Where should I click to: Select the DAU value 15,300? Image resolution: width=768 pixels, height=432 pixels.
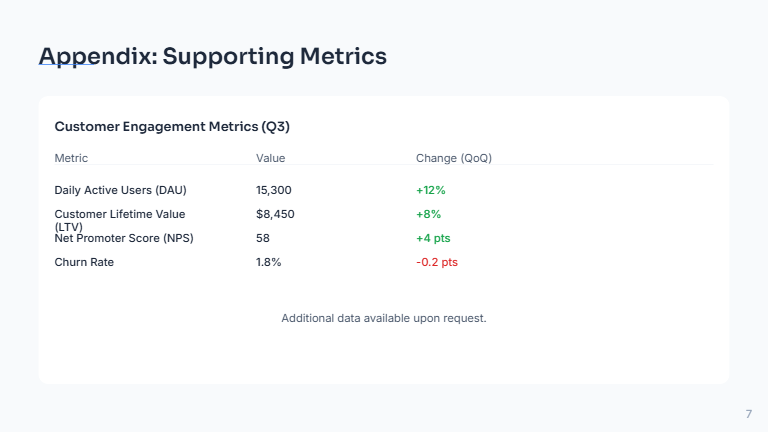pyautogui.click(x=274, y=190)
